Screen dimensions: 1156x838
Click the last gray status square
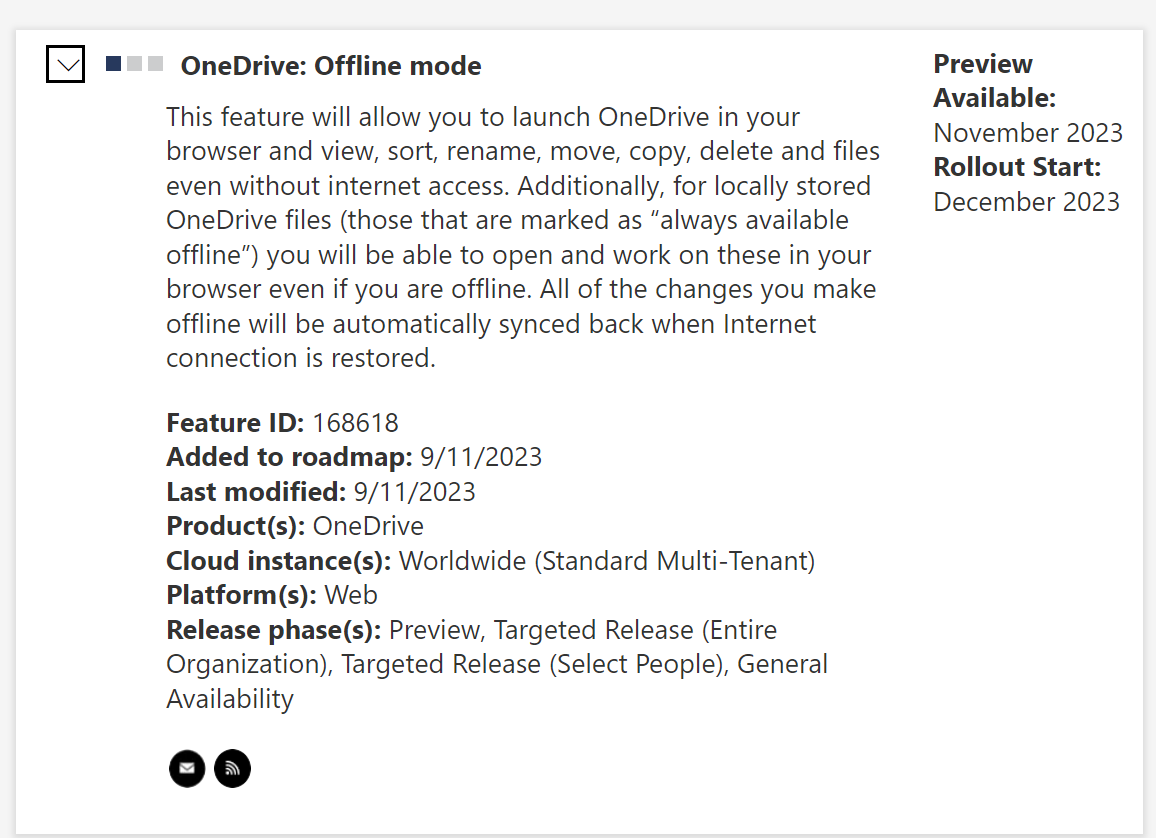click(155, 64)
